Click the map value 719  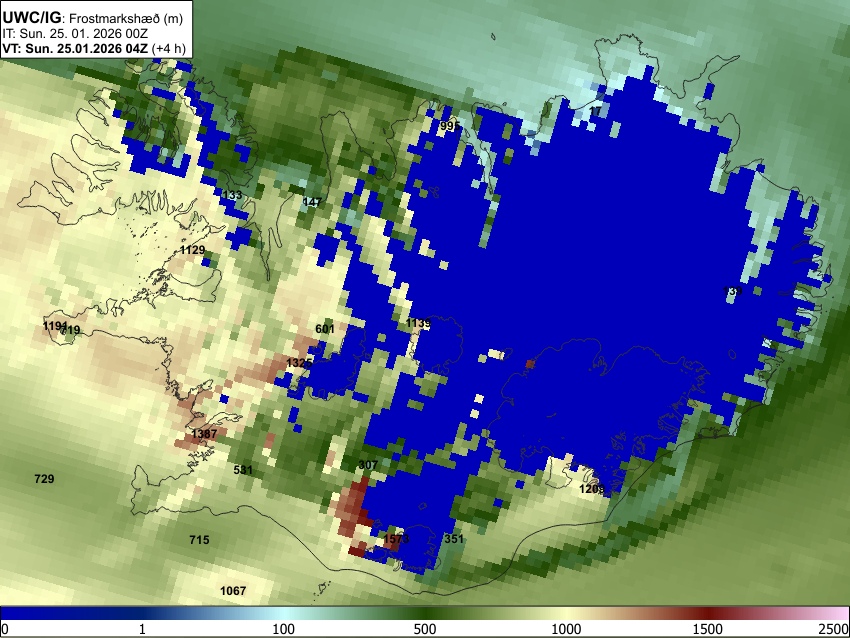click(x=70, y=330)
